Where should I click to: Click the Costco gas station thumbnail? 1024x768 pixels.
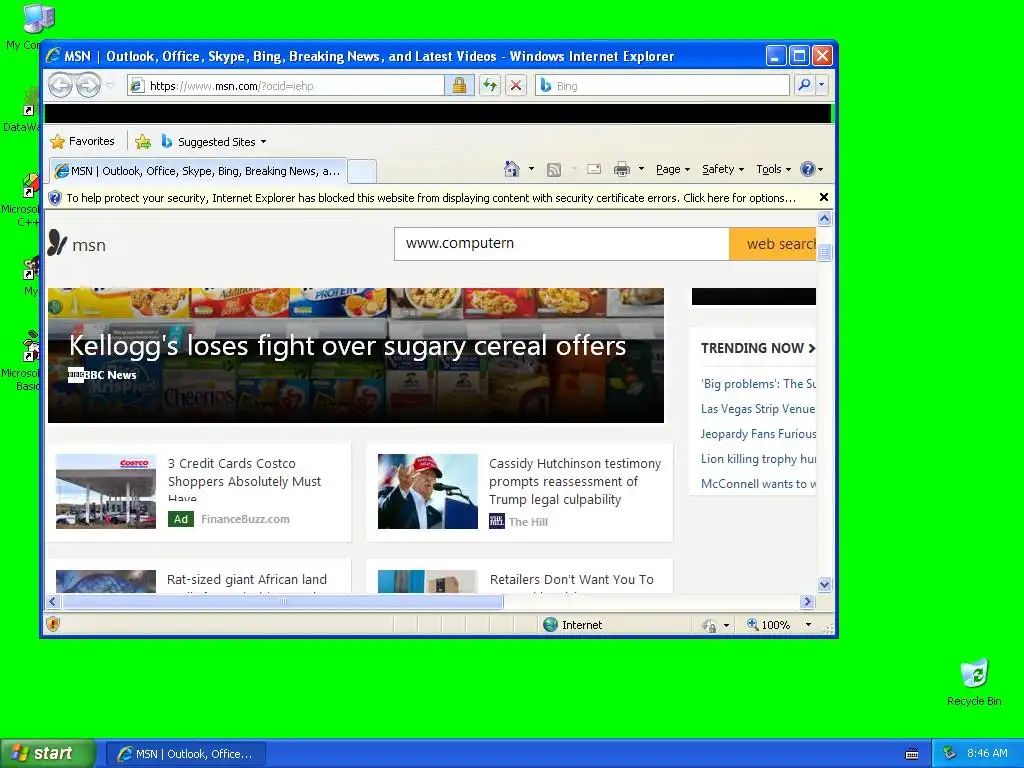(x=106, y=491)
